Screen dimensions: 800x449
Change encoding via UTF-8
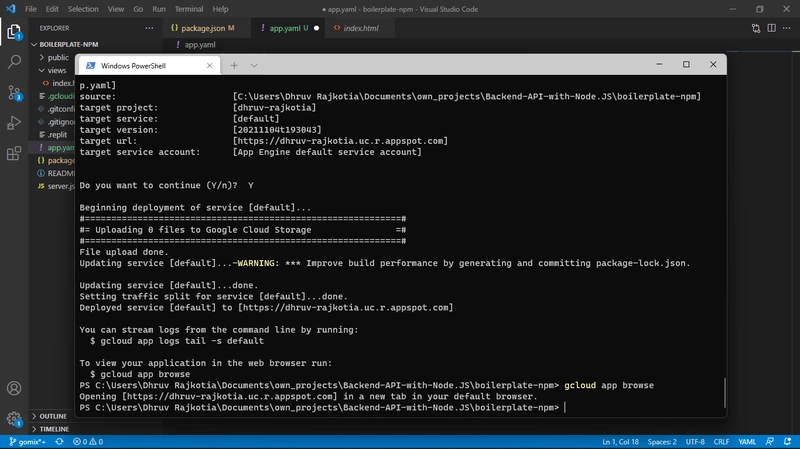click(x=695, y=442)
